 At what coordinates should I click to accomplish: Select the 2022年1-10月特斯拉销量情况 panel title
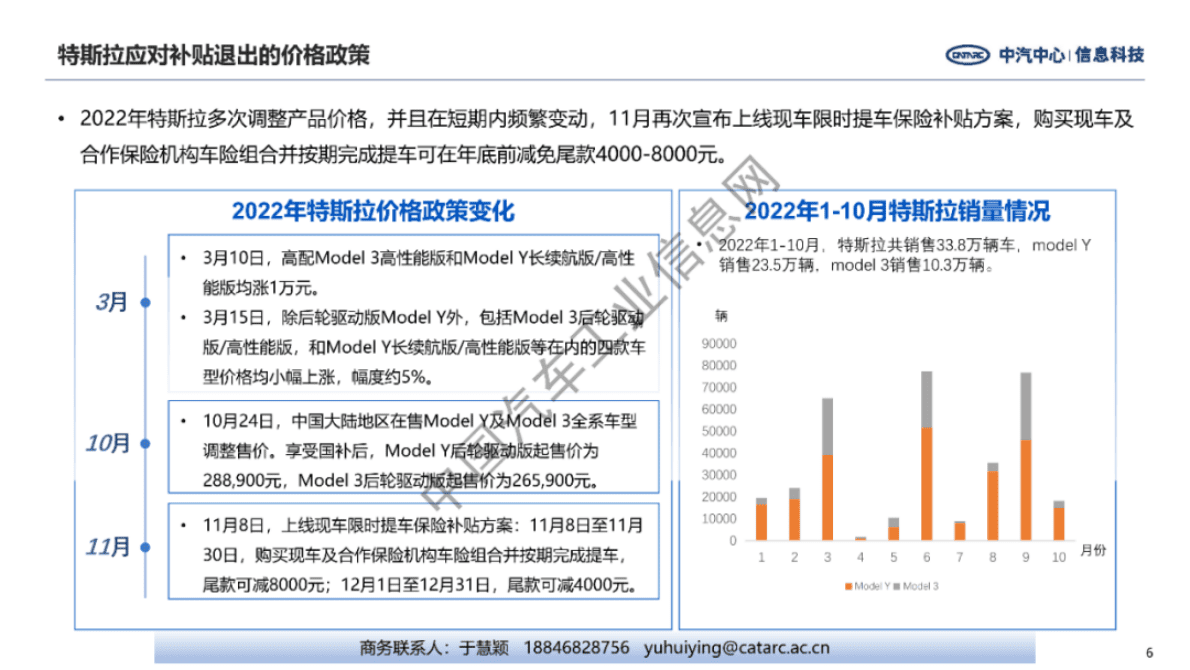coord(900,211)
